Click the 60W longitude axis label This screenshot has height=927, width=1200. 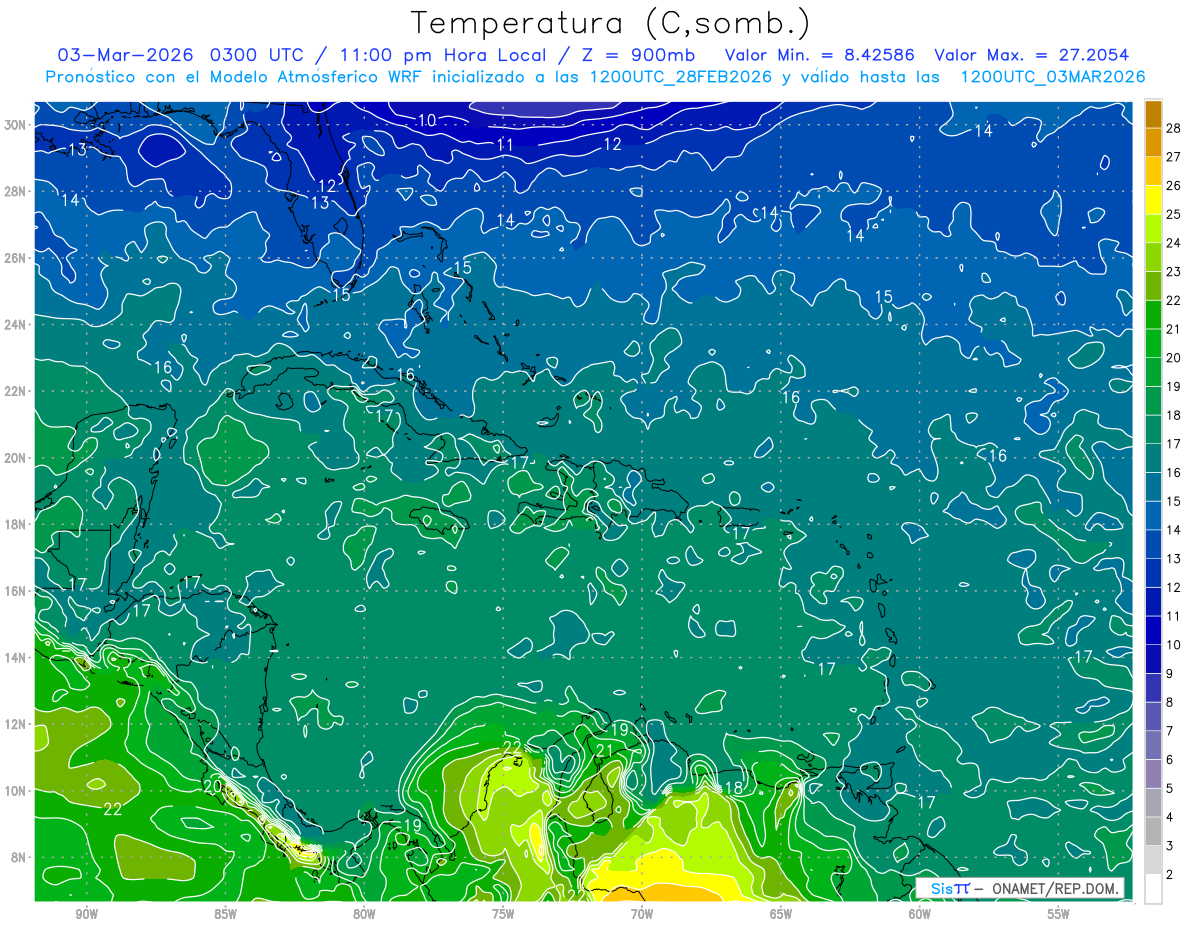coord(920,914)
